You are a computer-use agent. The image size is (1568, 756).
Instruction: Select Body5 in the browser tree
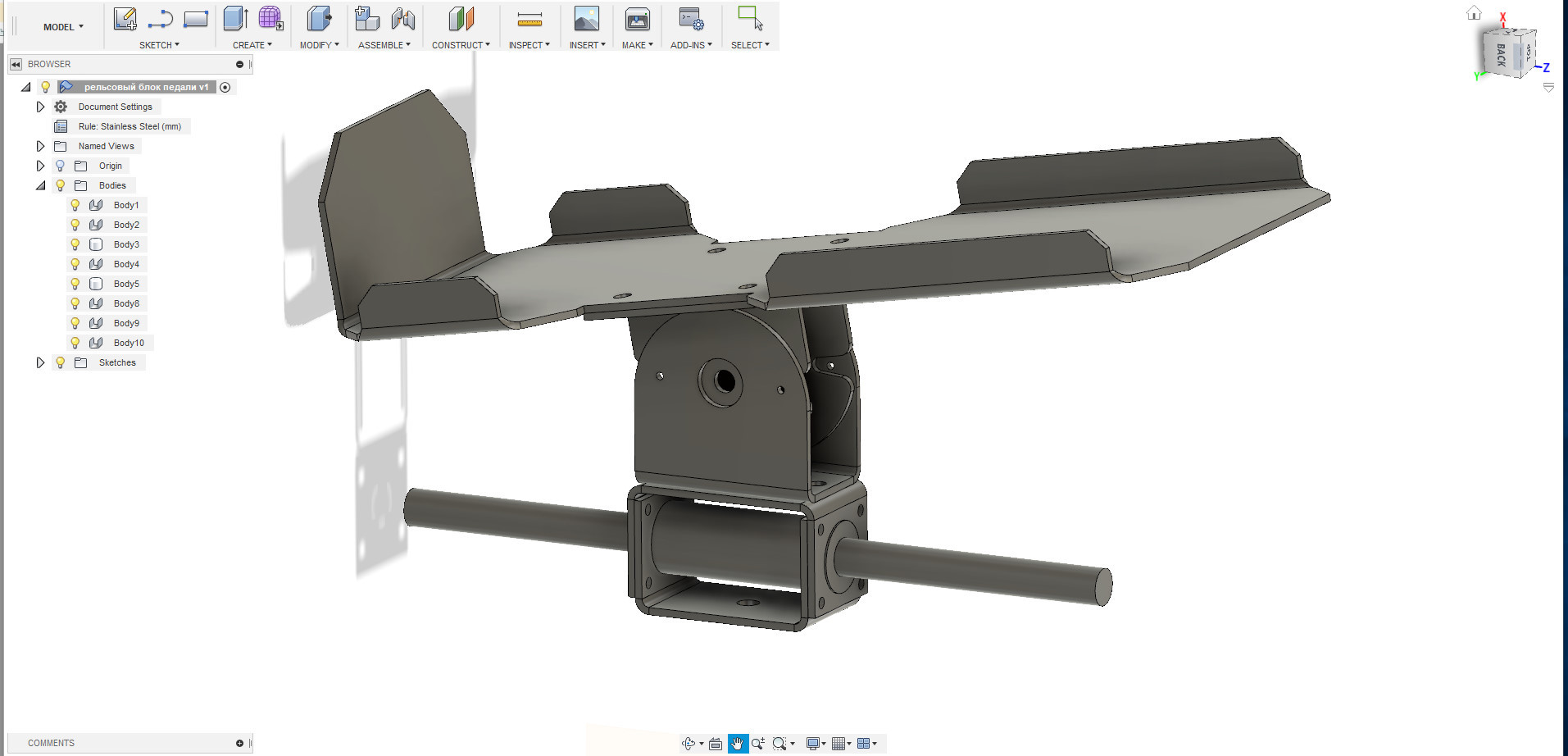(x=126, y=284)
